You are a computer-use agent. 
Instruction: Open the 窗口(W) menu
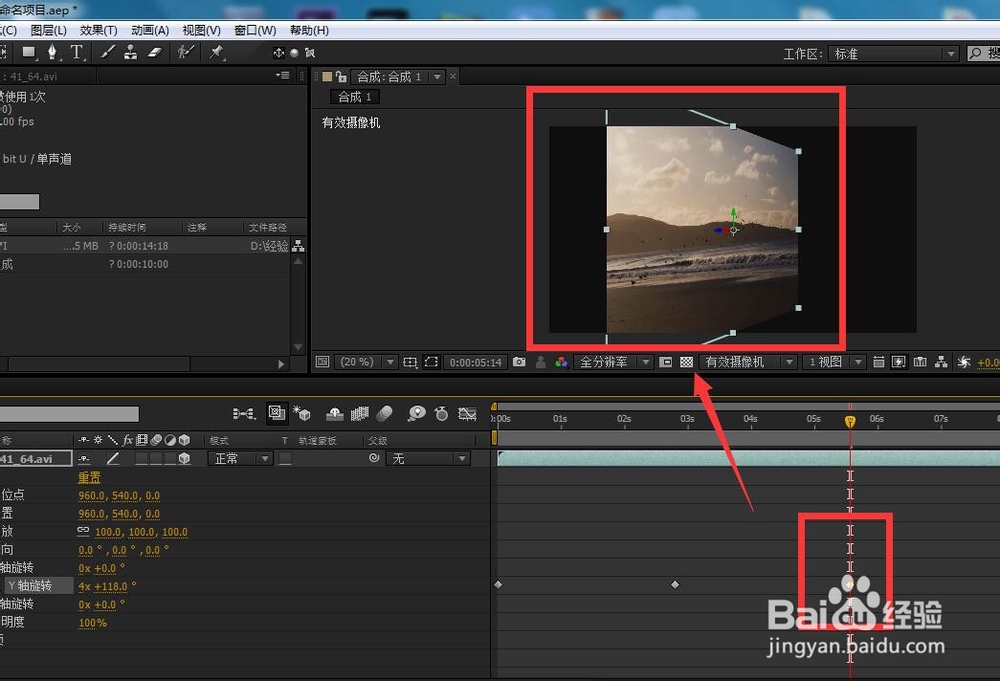click(x=255, y=30)
